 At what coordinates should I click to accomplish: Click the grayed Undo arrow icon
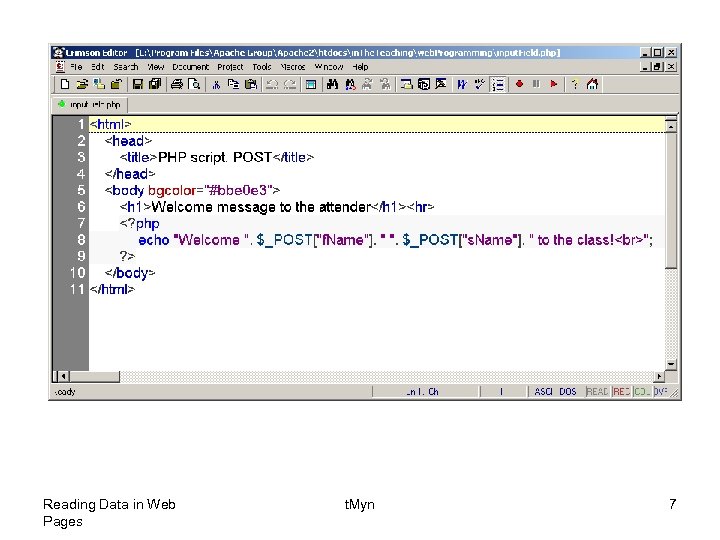tap(272, 84)
